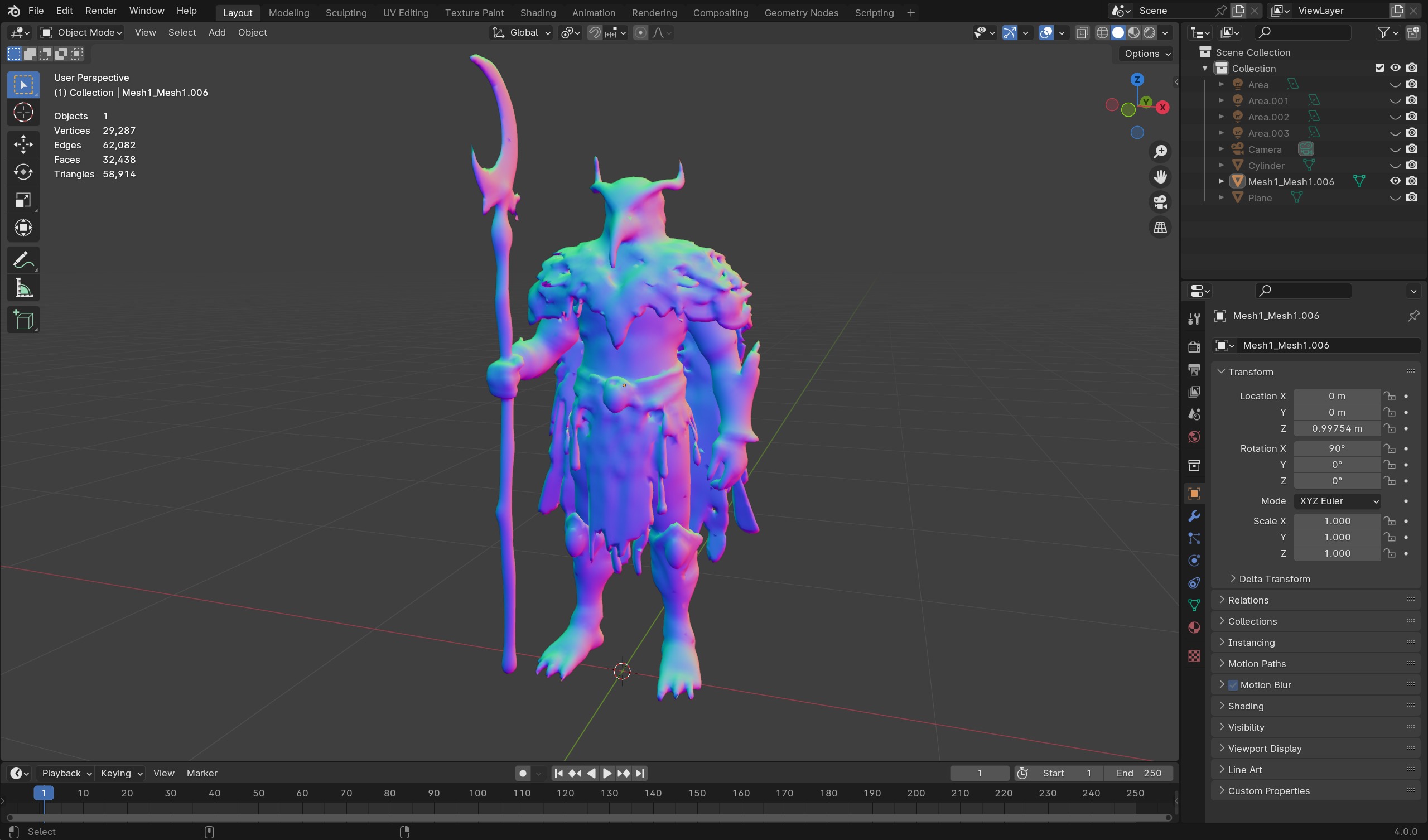This screenshot has width=1428, height=840.
Task: Select the Rotate tool
Action: point(23,172)
